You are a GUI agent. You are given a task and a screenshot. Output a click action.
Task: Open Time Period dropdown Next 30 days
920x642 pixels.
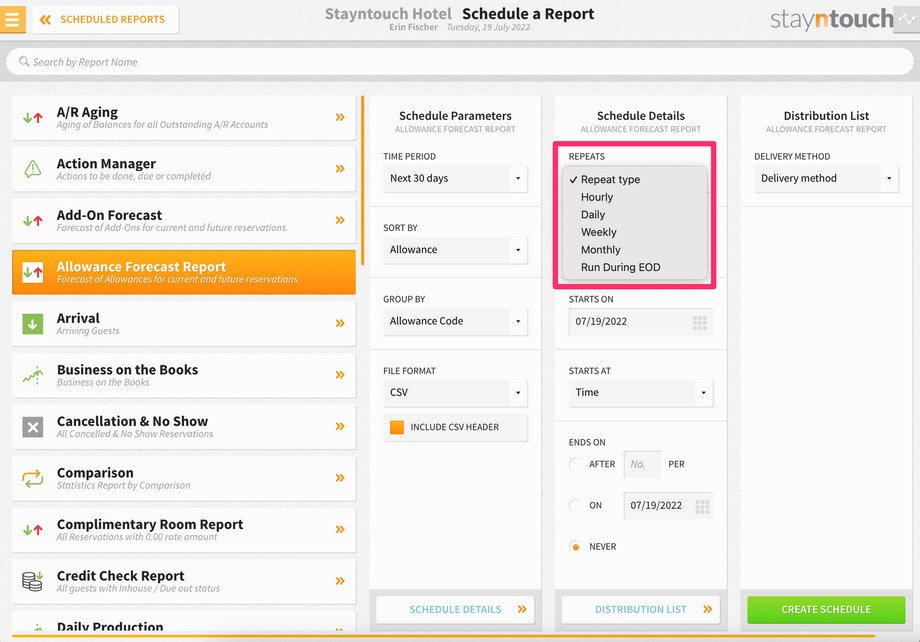tap(455, 178)
